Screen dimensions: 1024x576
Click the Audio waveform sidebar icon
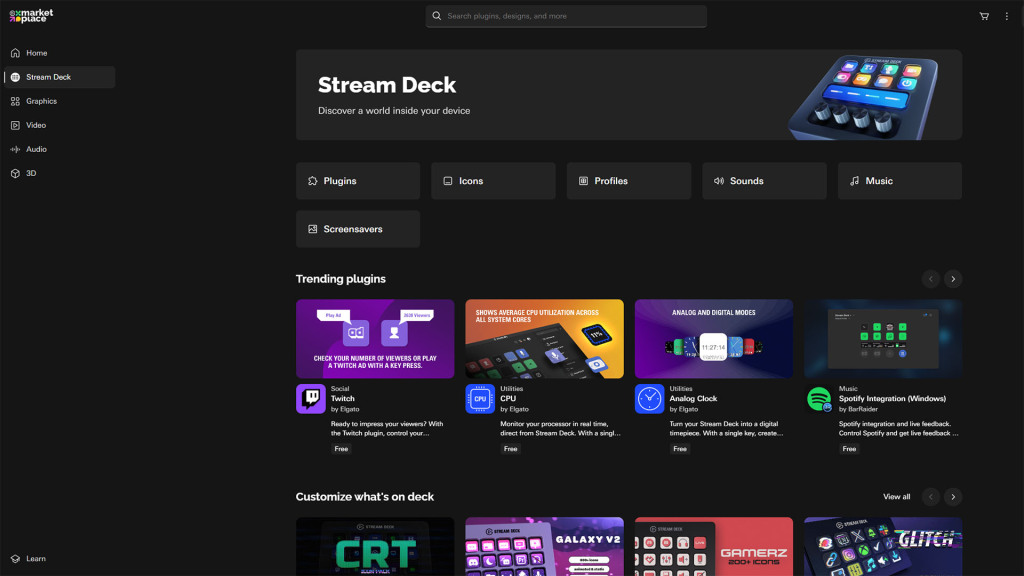[x=15, y=150]
